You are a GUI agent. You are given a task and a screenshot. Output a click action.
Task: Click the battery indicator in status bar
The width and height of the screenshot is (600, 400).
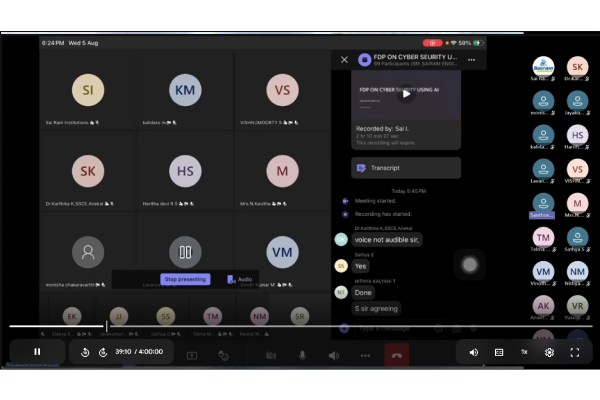pos(478,43)
